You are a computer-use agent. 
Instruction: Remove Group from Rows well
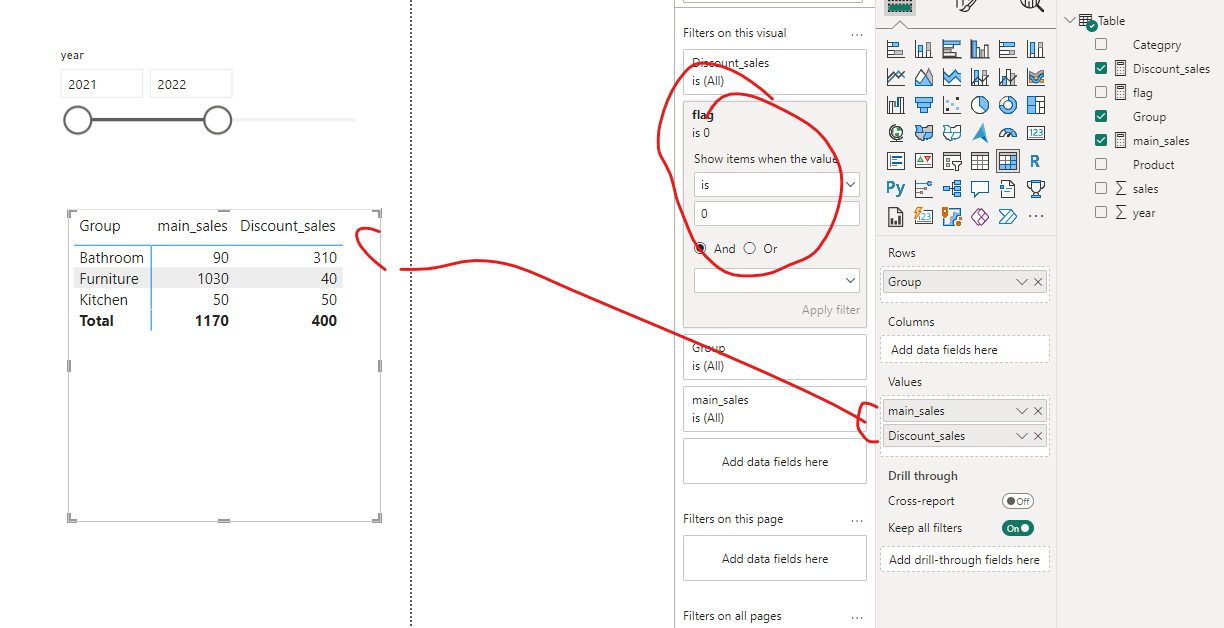click(1038, 282)
